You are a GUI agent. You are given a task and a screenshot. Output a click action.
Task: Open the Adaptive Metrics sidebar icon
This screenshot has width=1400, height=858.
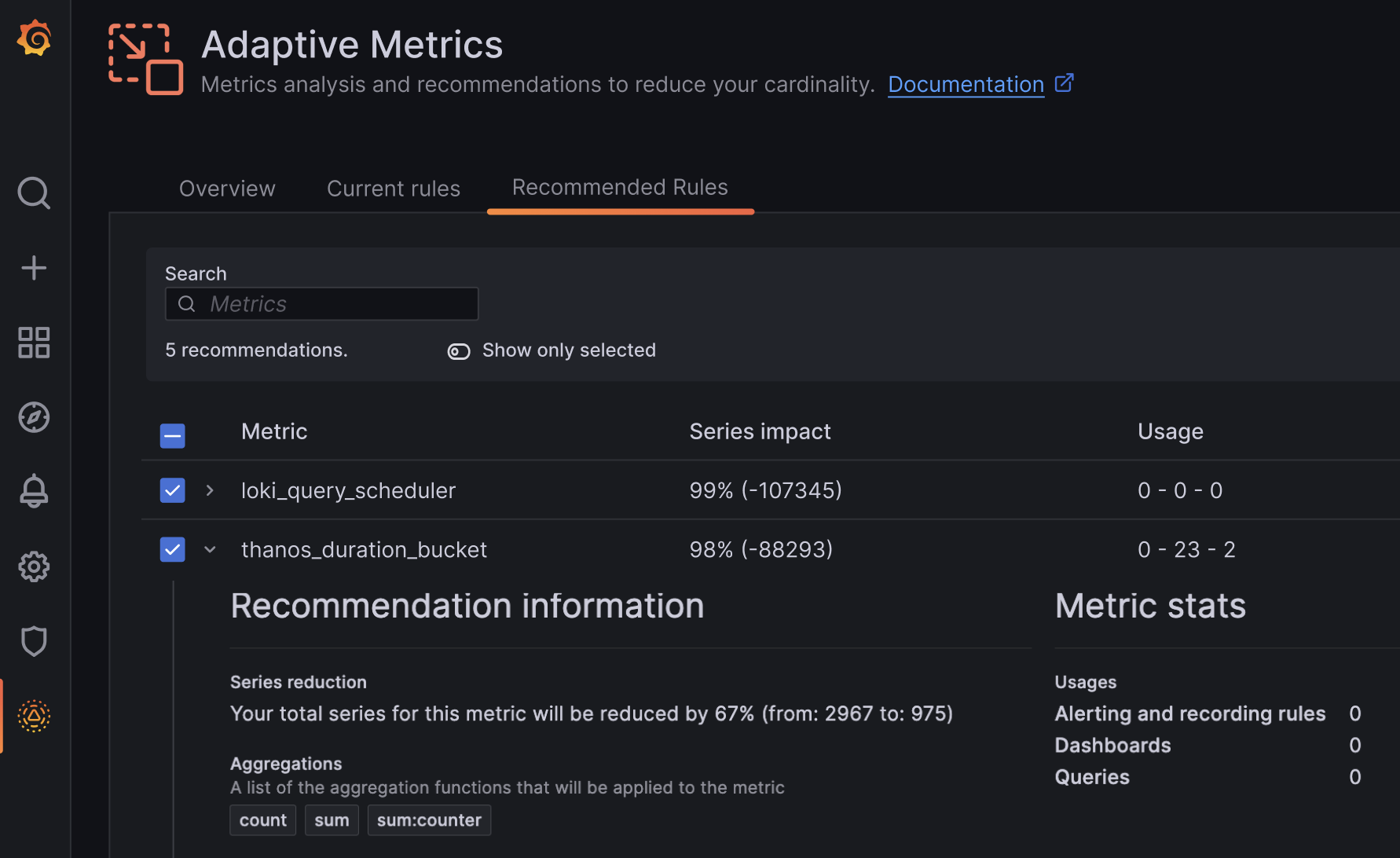coord(34,716)
